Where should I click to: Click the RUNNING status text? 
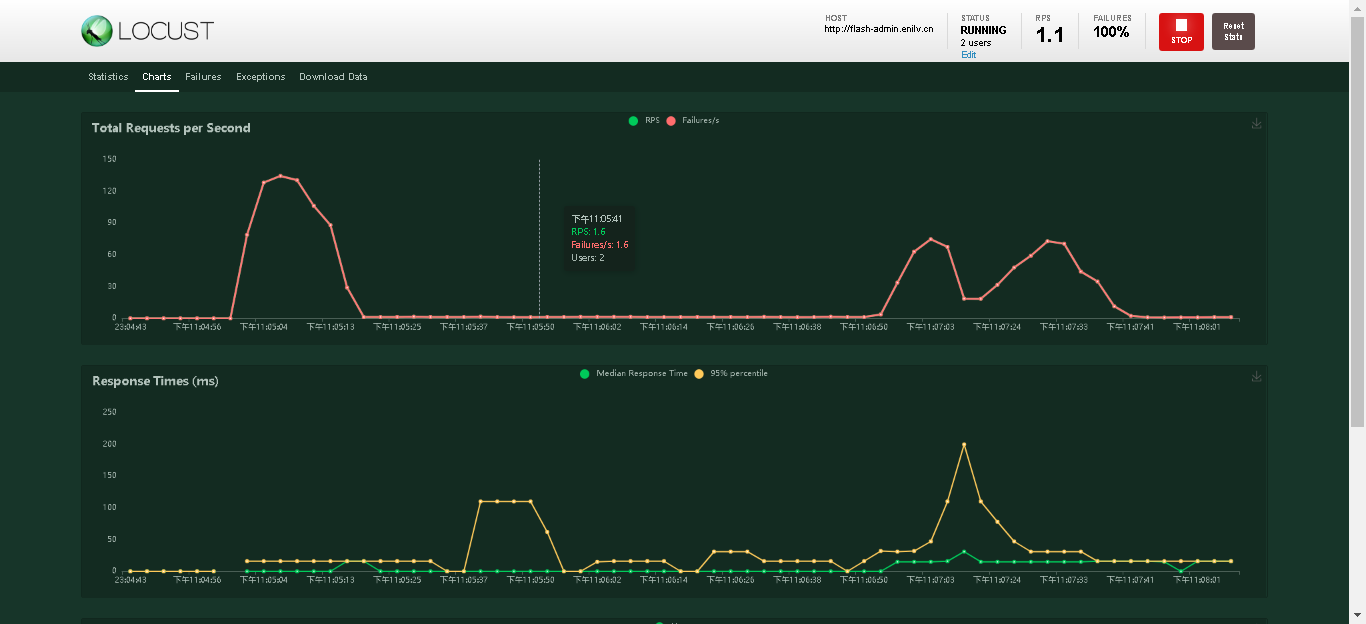pos(983,30)
